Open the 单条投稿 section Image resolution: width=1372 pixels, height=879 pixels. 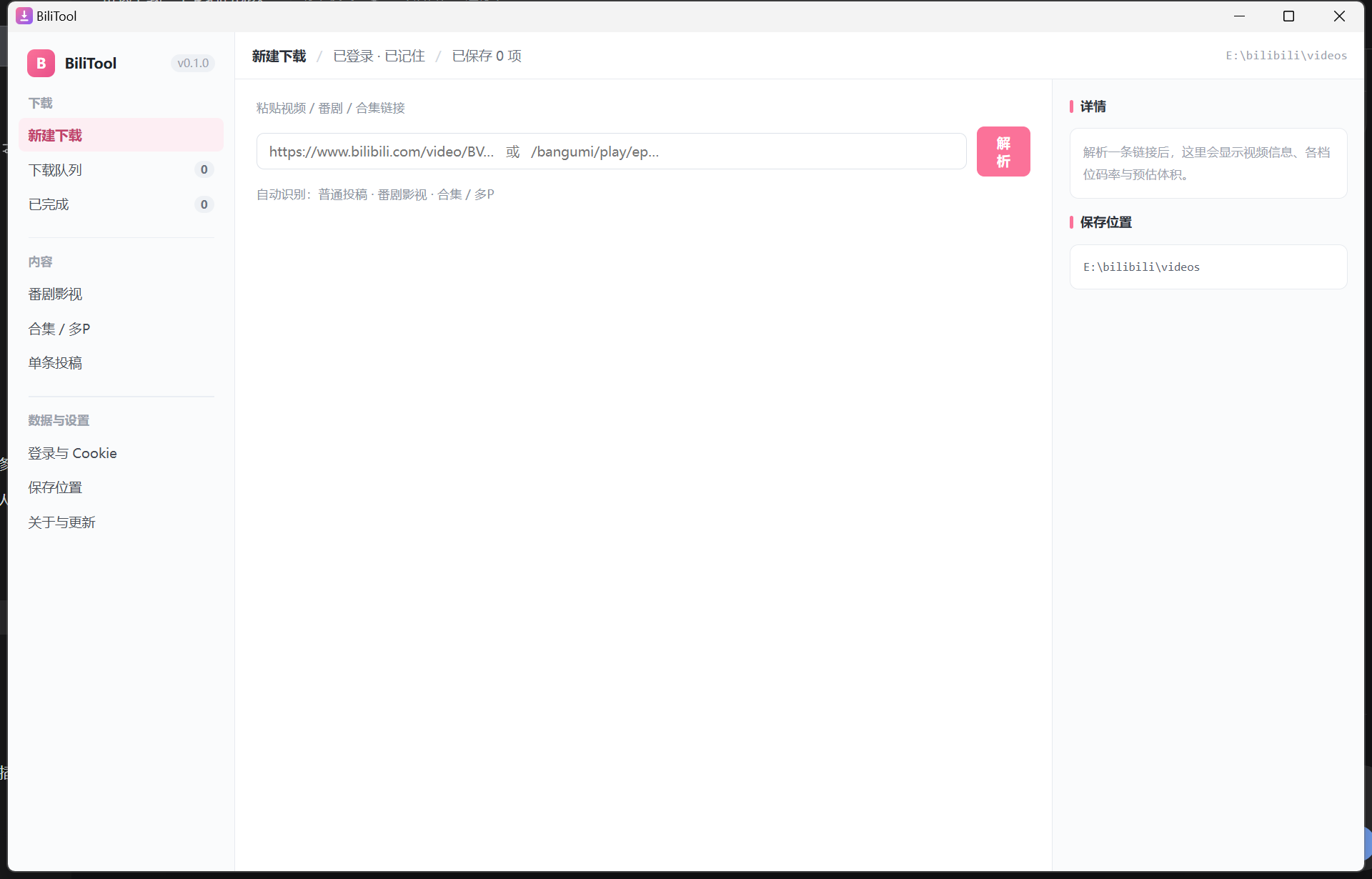[121, 363]
